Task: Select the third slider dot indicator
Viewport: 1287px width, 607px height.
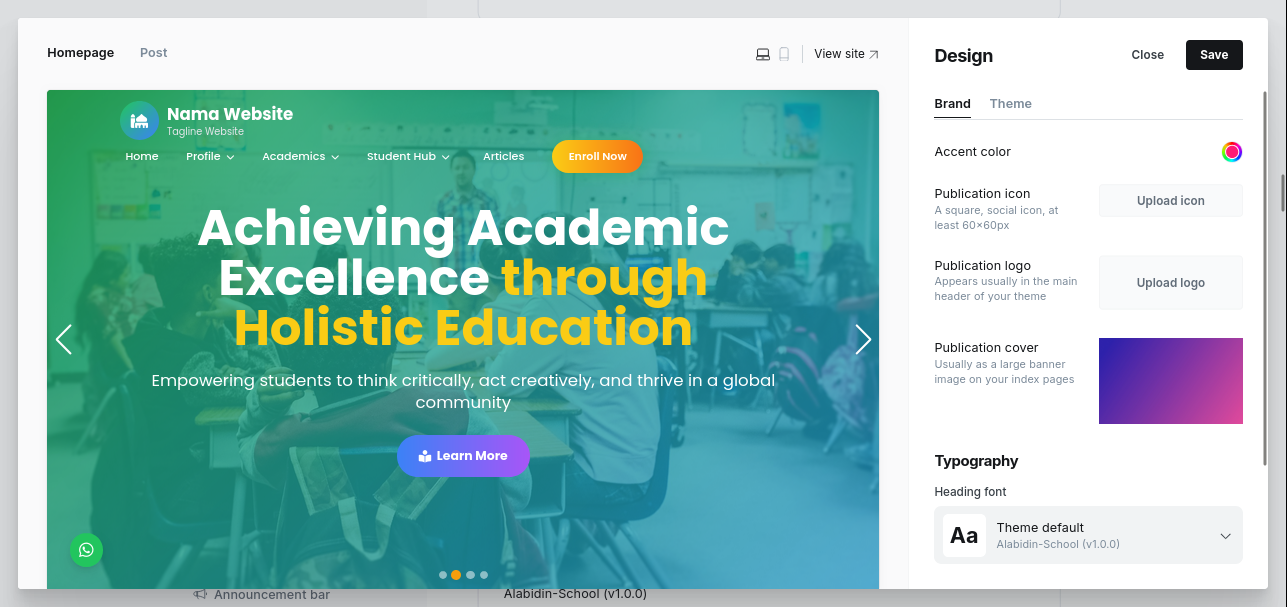Action: (470, 575)
